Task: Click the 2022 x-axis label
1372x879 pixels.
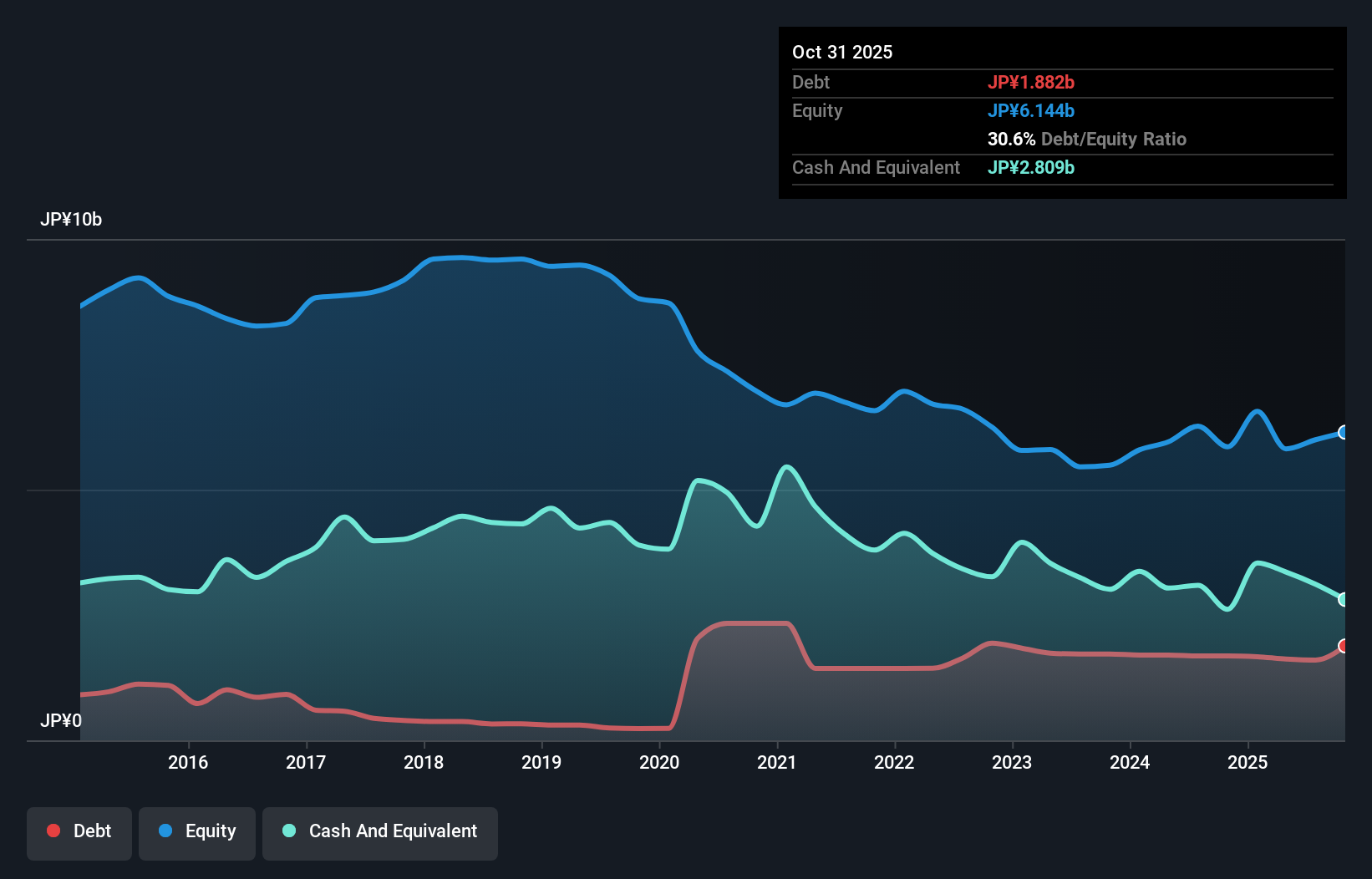Action: (894, 762)
